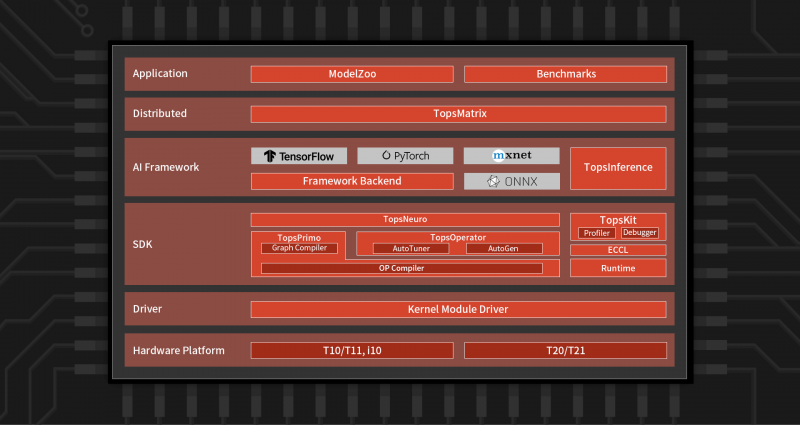Choose the AutoGen box

pyautogui.click(x=504, y=248)
